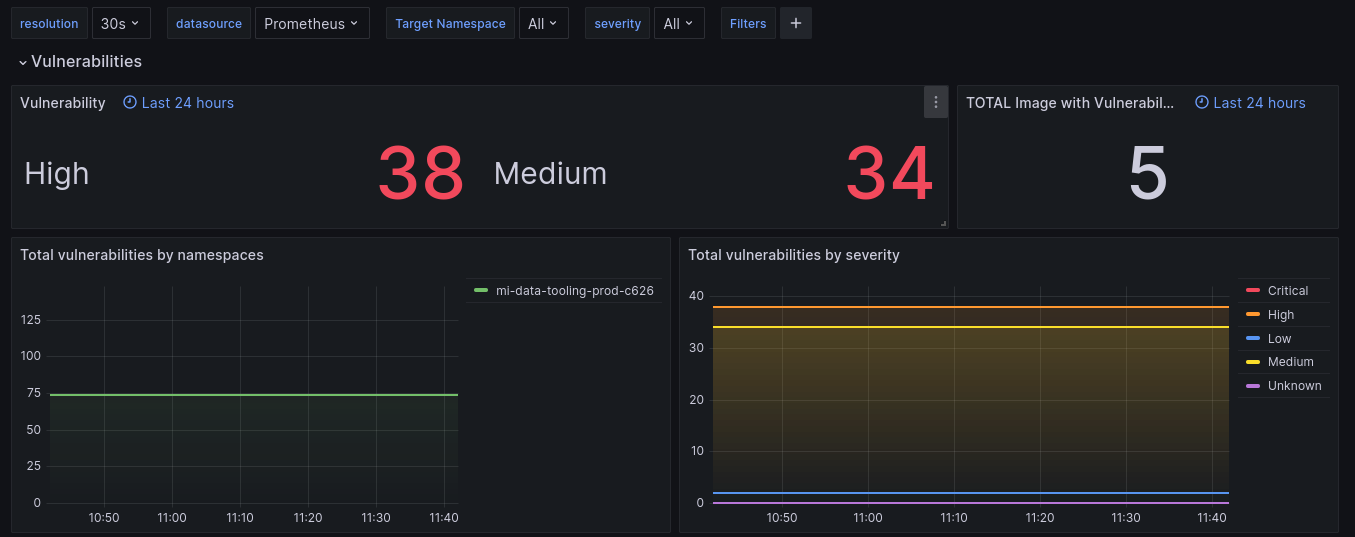
Task: Click the High value 38 stat
Action: point(420,174)
